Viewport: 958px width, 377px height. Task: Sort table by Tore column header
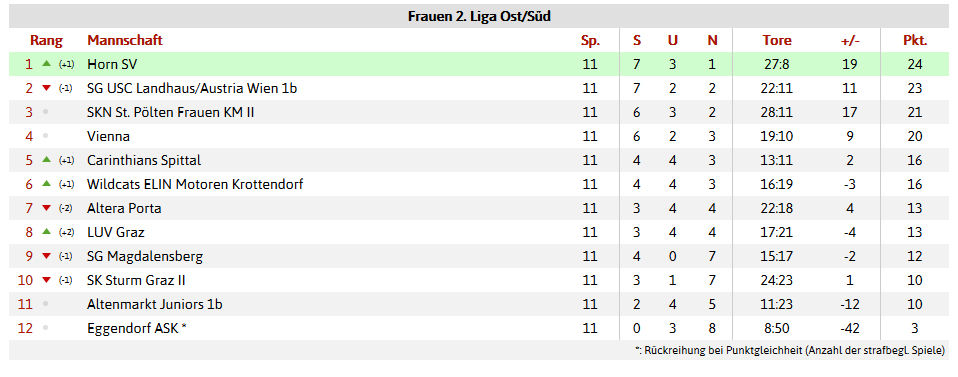click(777, 40)
